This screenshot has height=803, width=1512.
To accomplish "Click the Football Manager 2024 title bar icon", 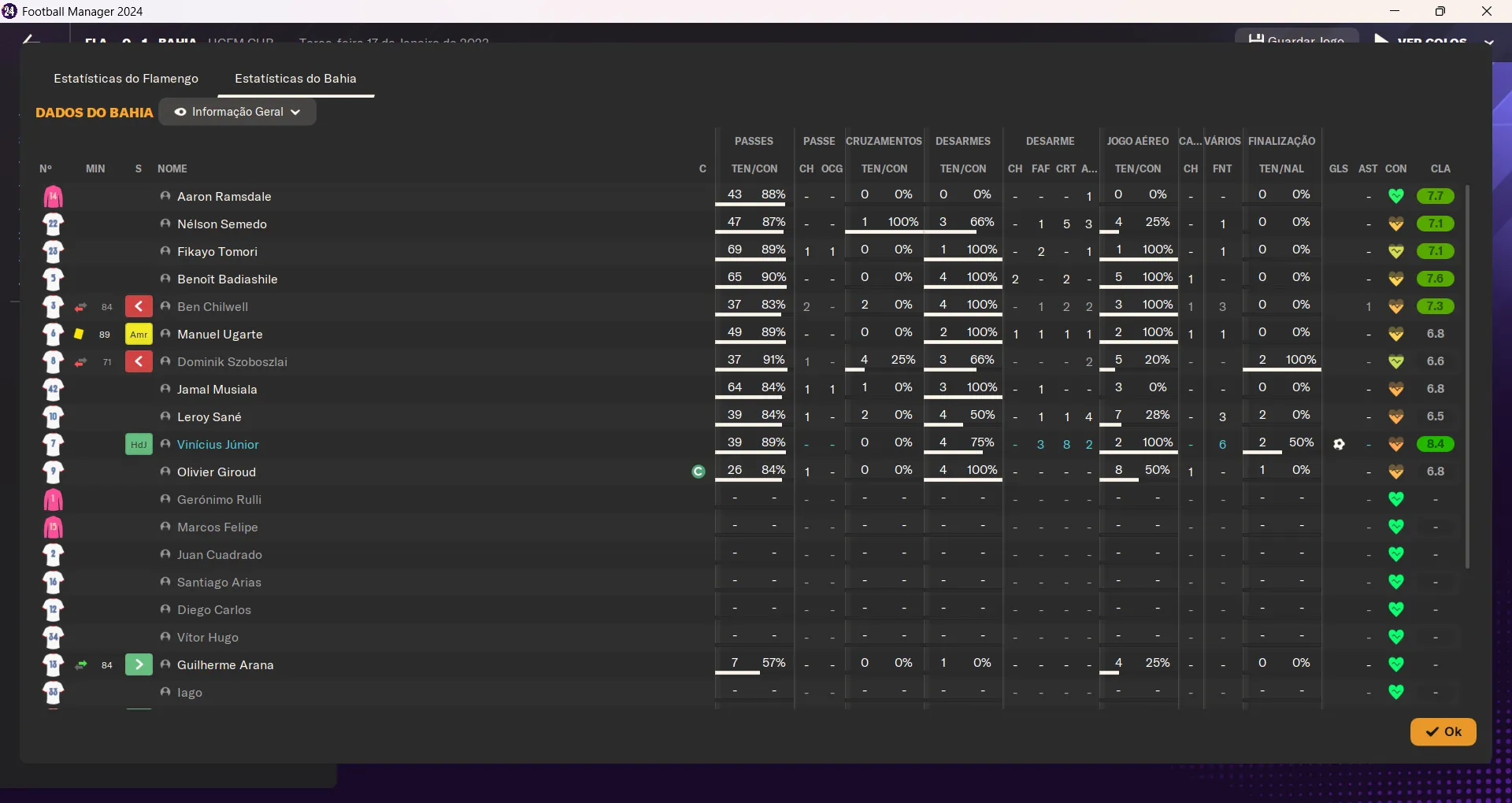I will 9,11.
